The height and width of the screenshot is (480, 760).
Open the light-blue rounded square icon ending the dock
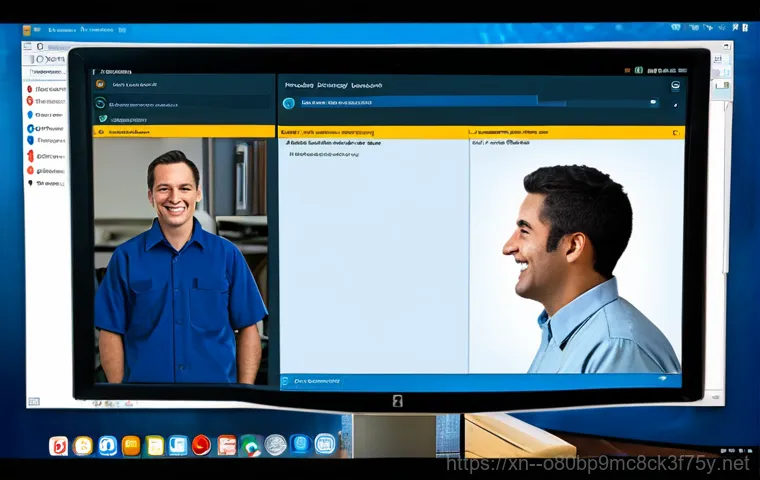click(325, 444)
